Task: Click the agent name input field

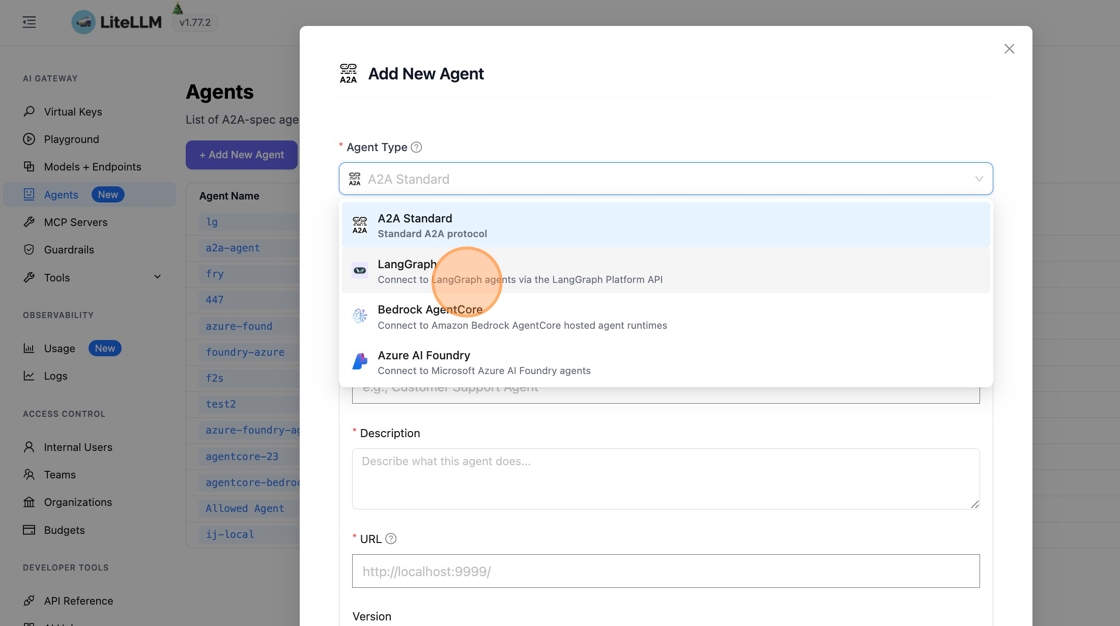Action: [x=666, y=394]
